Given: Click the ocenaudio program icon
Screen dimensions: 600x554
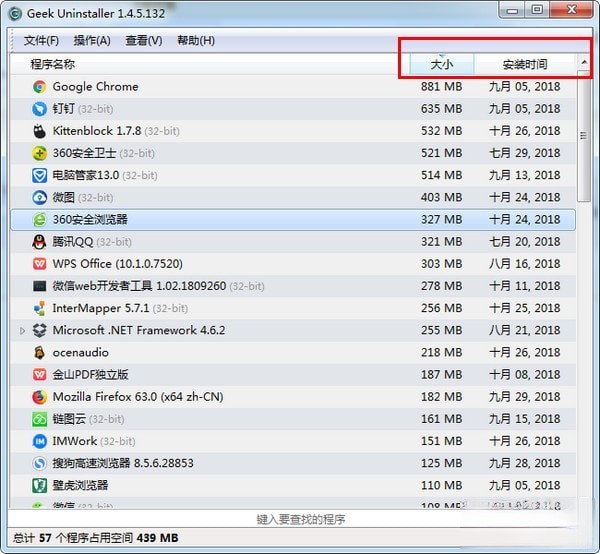Looking at the screenshot, I should 39,353.
